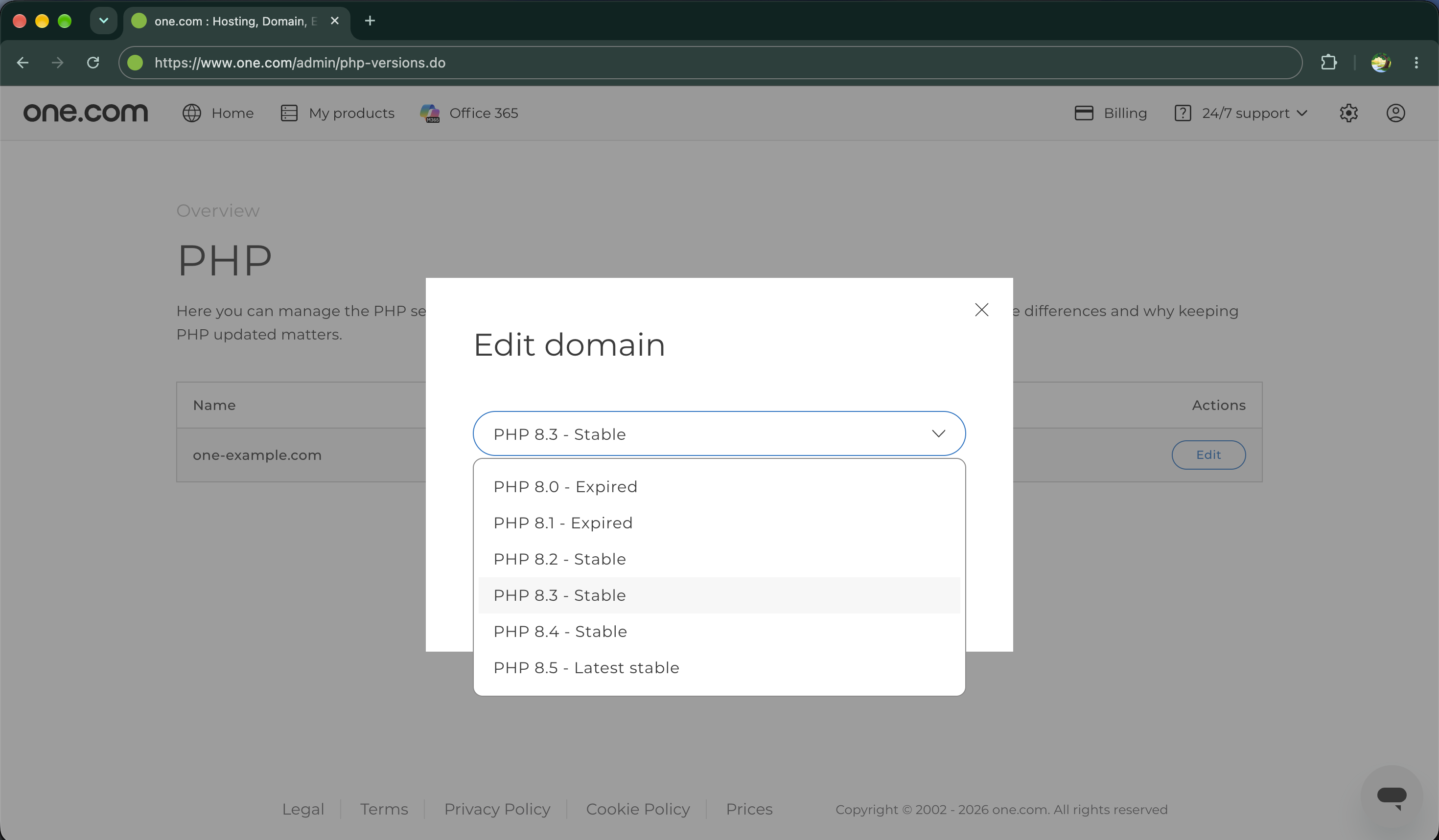This screenshot has width=1439, height=840.
Task: Click the one-example.com table cell
Action: (257, 455)
